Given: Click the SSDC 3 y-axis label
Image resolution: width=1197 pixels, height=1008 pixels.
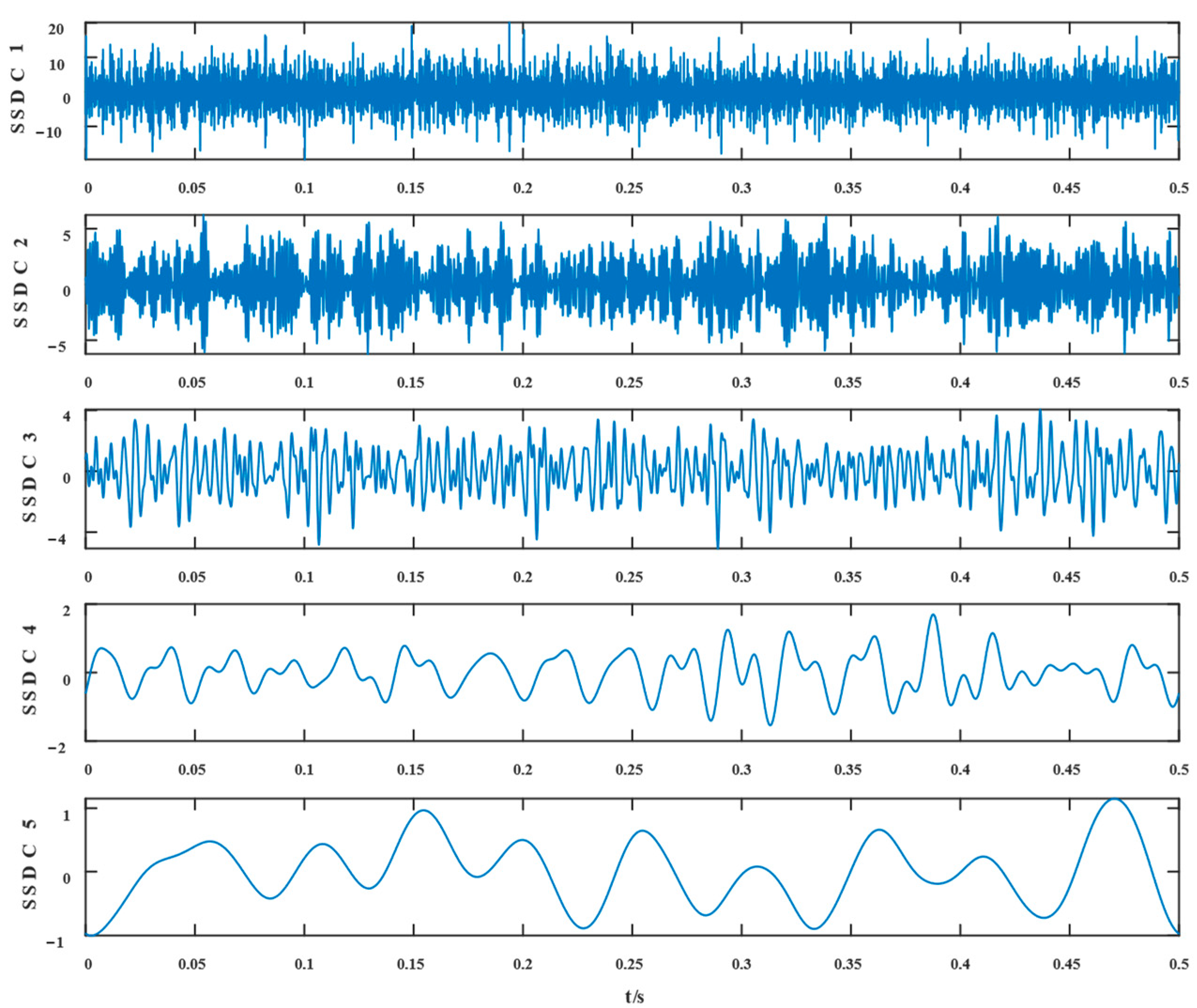Looking at the screenshot, I should point(29,477).
